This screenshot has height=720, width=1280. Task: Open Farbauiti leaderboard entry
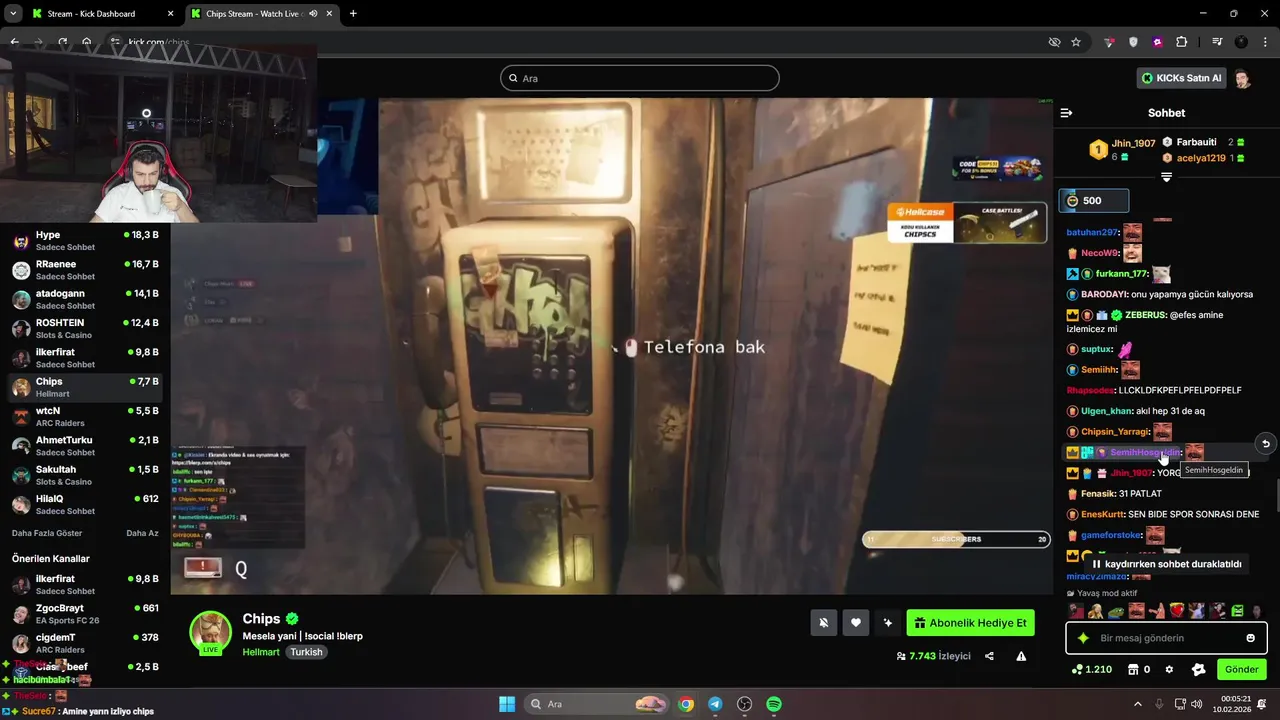pyautogui.click(x=1203, y=142)
